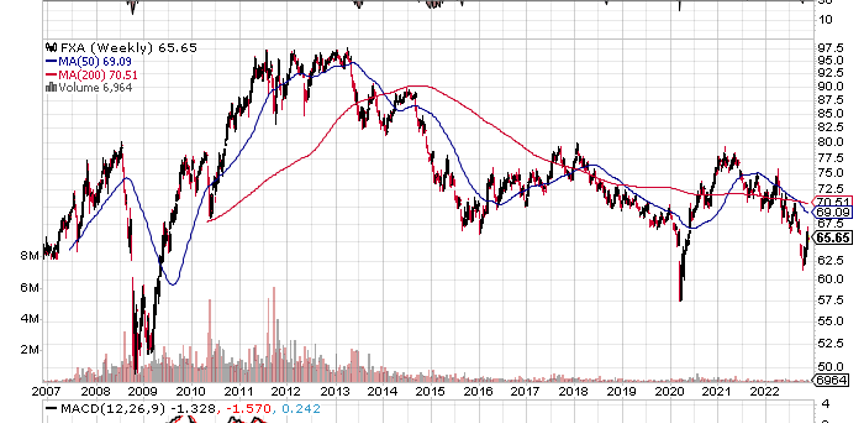864x423 pixels.
Task: Click the 67.5 price axis label
Action: pyautogui.click(x=830, y=223)
